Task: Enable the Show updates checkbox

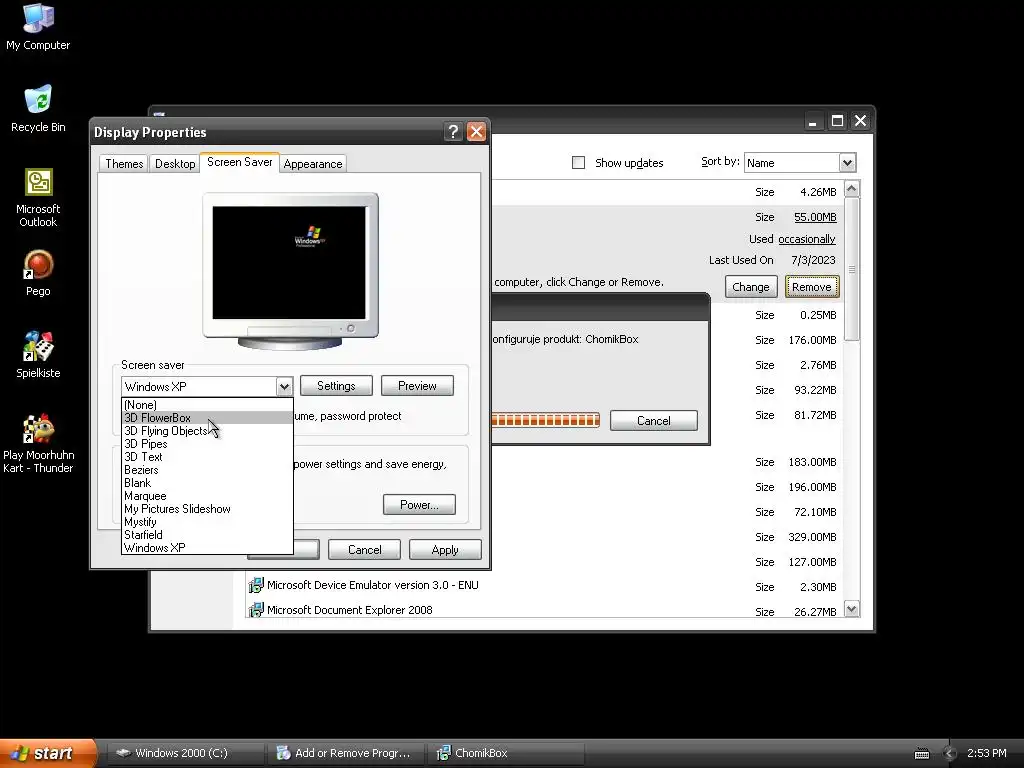Action: pos(579,163)
